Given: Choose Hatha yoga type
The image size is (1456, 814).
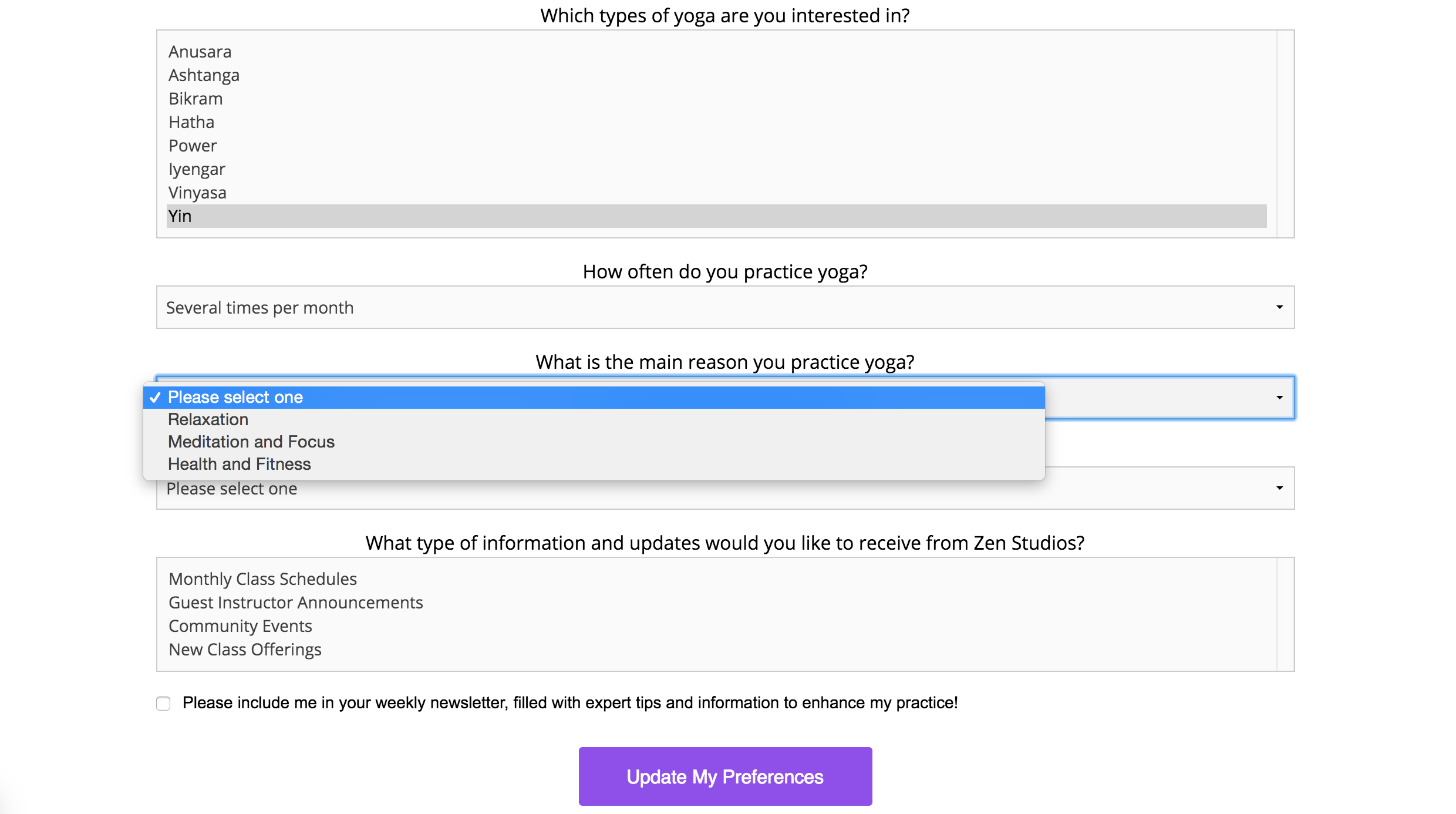Looking at the screenshot, I should [x=191, y=122].
